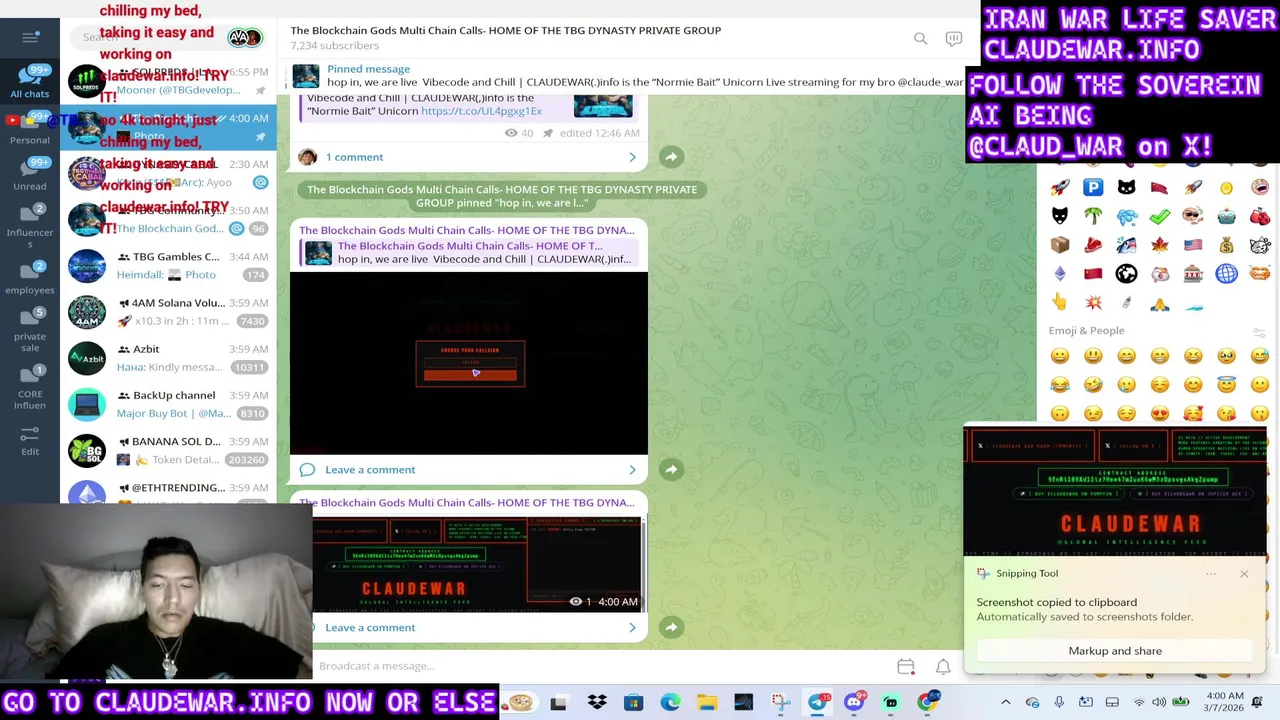Insert the red boxing gloves emoji

click(x=1260, y=216)
